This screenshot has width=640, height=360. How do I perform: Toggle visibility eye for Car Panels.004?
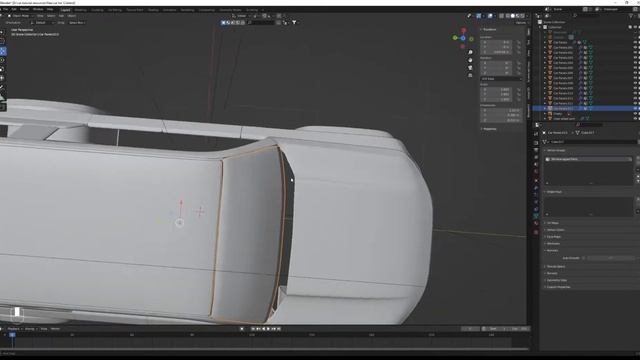pos(635,63)
